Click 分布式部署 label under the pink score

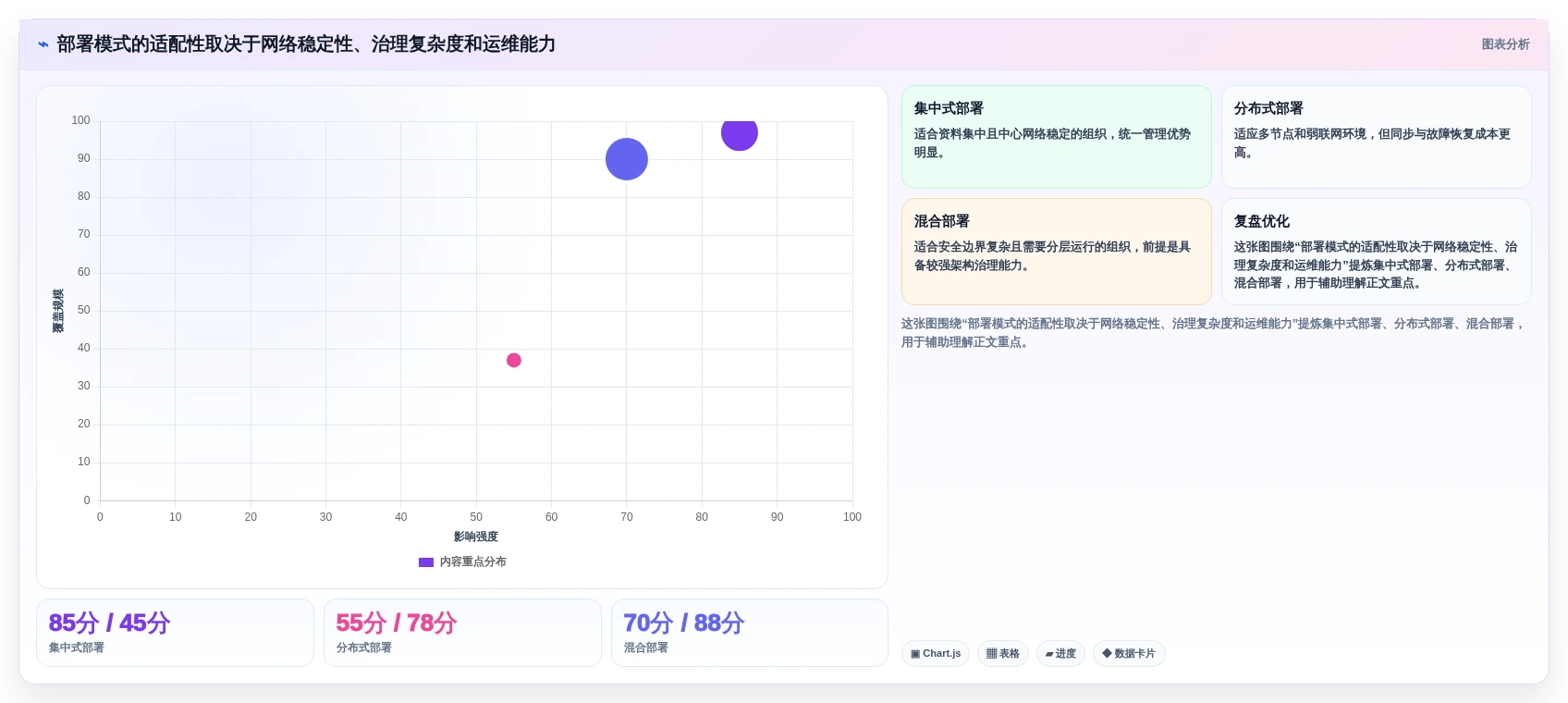pyautogui.click(x=364, y=647)
